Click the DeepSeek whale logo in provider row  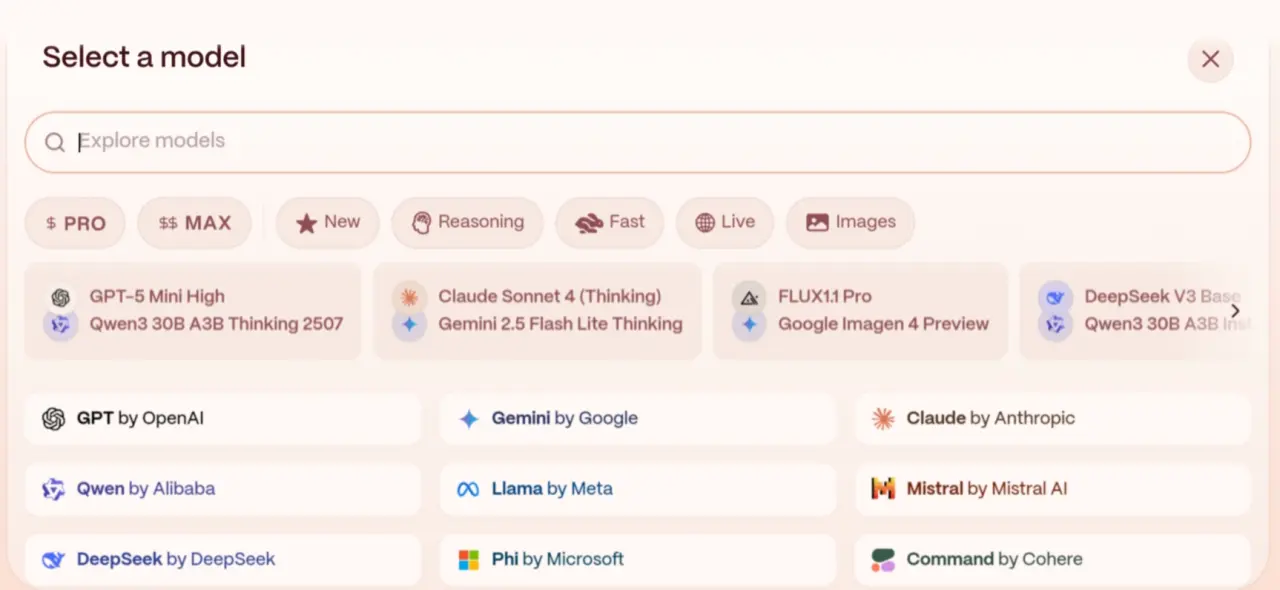[x=53, y=560]
